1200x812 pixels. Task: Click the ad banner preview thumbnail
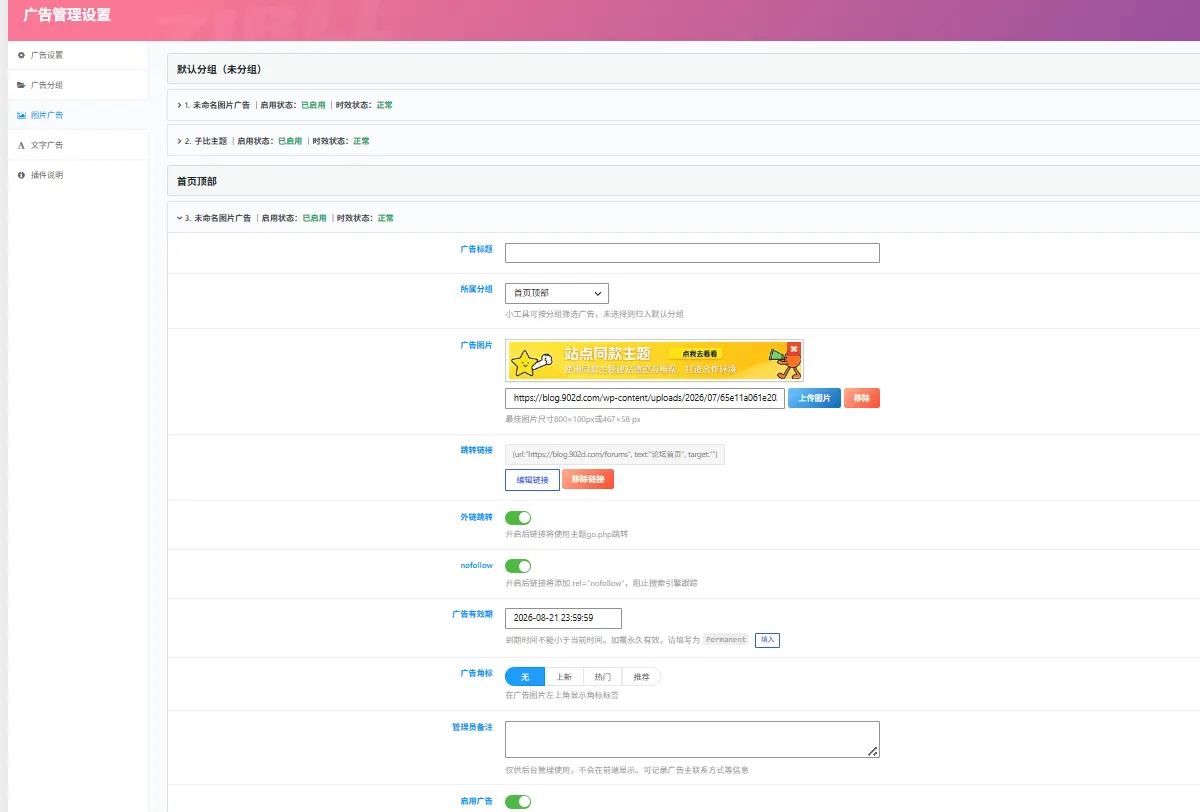click(654, 361)
